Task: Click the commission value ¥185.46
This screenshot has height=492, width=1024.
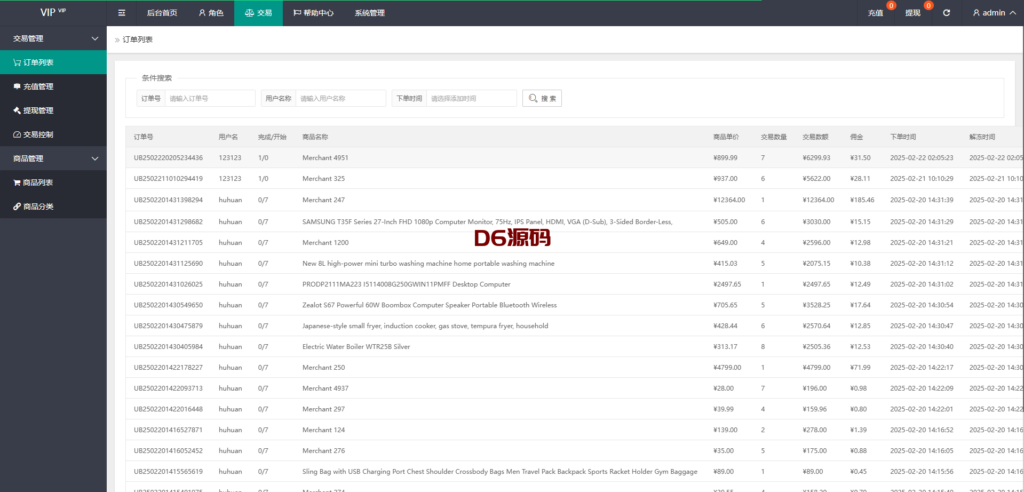Action: coord(862,200)
